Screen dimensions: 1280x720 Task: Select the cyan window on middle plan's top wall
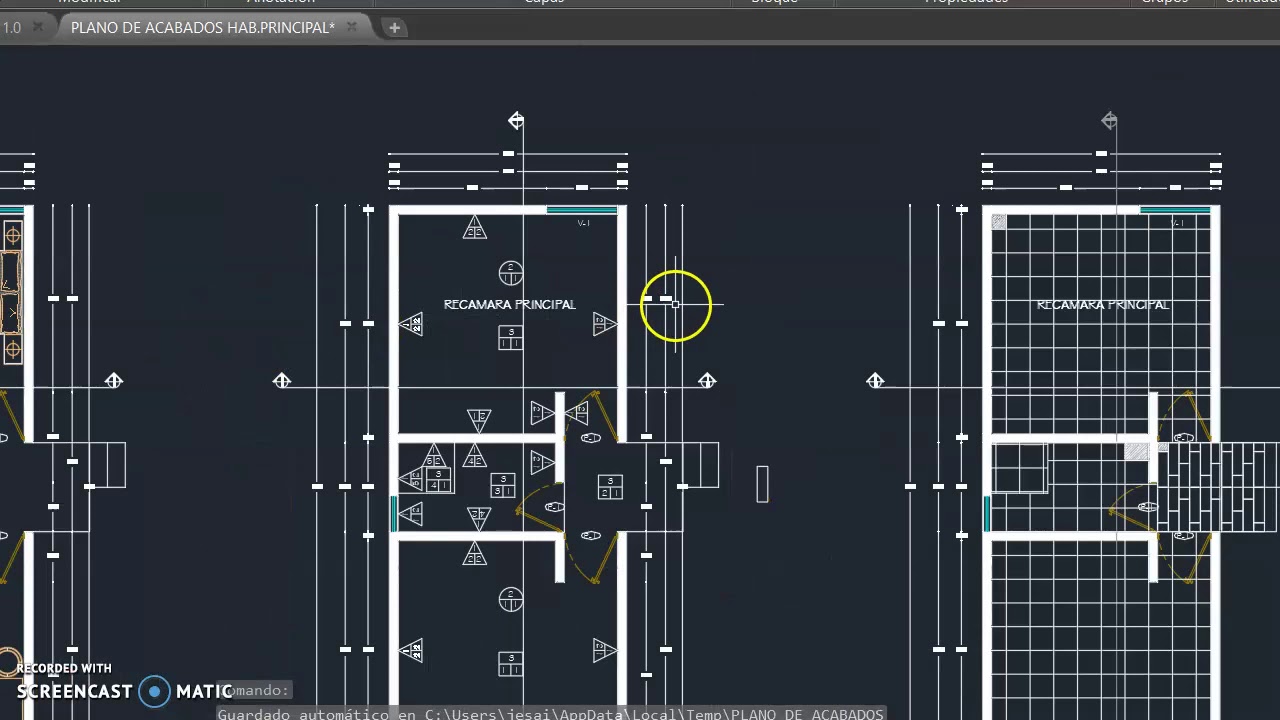point(582,210)
